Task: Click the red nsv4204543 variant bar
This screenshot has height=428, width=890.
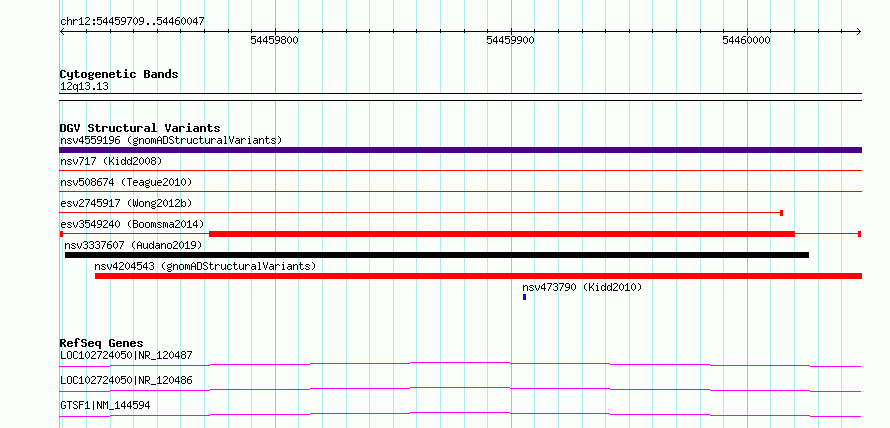Action: click(478, 276)
